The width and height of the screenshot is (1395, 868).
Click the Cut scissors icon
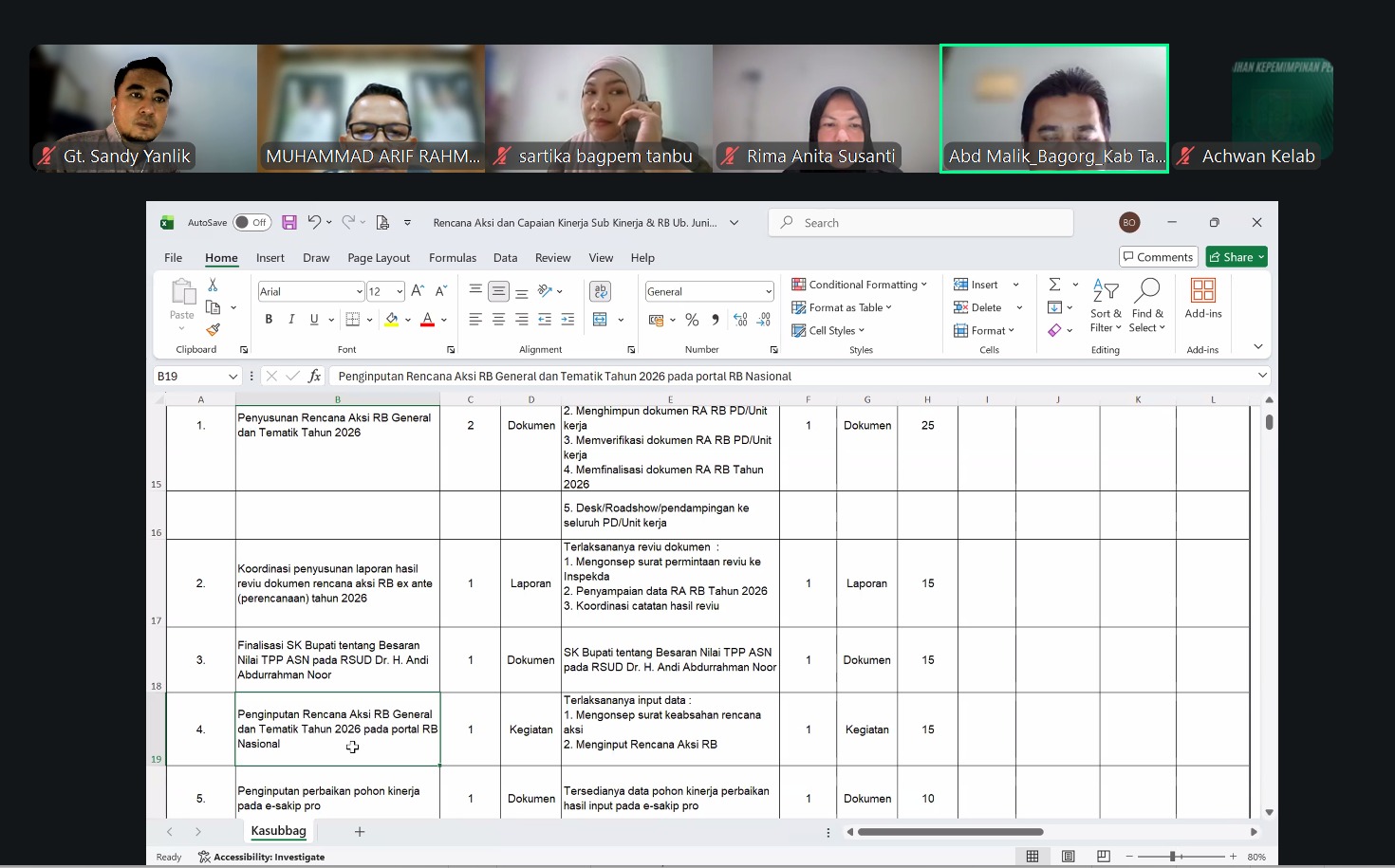[x=213, y=285]
